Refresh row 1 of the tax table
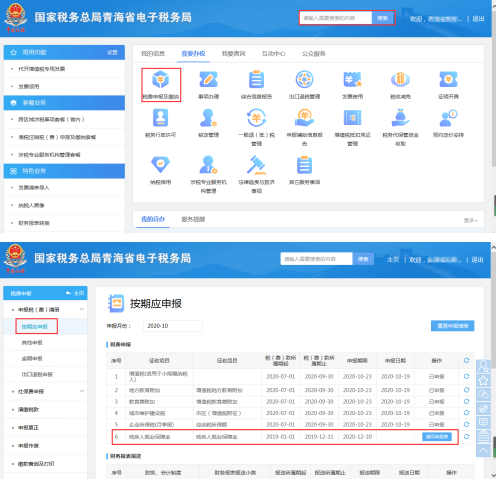This screenshot has height=481, width=496. tap(466, 376)
